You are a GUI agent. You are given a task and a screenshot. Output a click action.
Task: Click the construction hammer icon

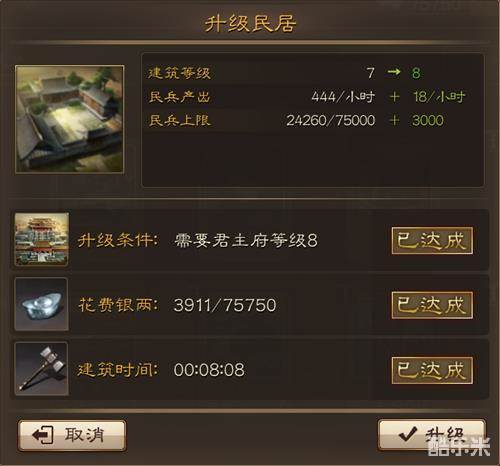point(42,369)
